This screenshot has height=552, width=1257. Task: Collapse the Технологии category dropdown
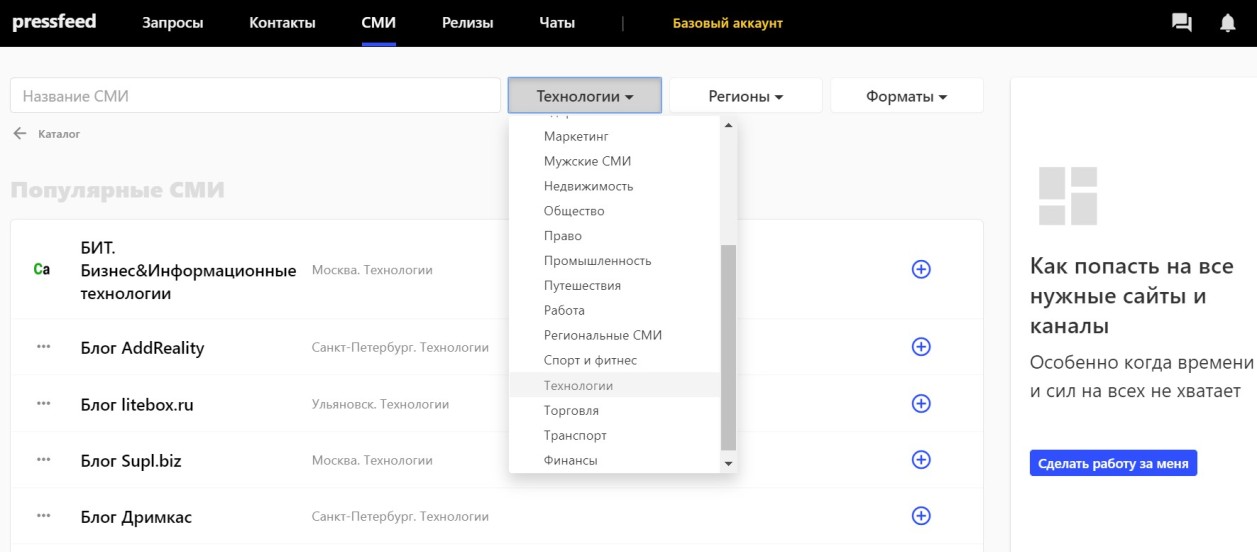click(585, 97)
